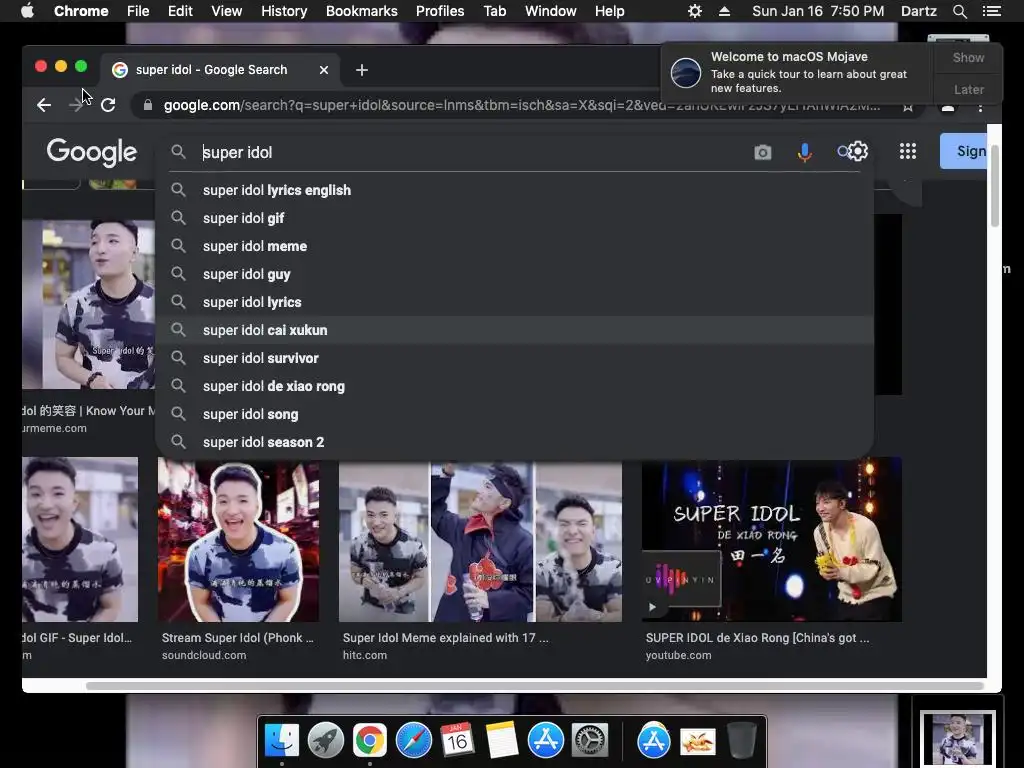Open the Google apps grid icon
This screenshot has width=1024, height=768.
[x=908, y=152]
